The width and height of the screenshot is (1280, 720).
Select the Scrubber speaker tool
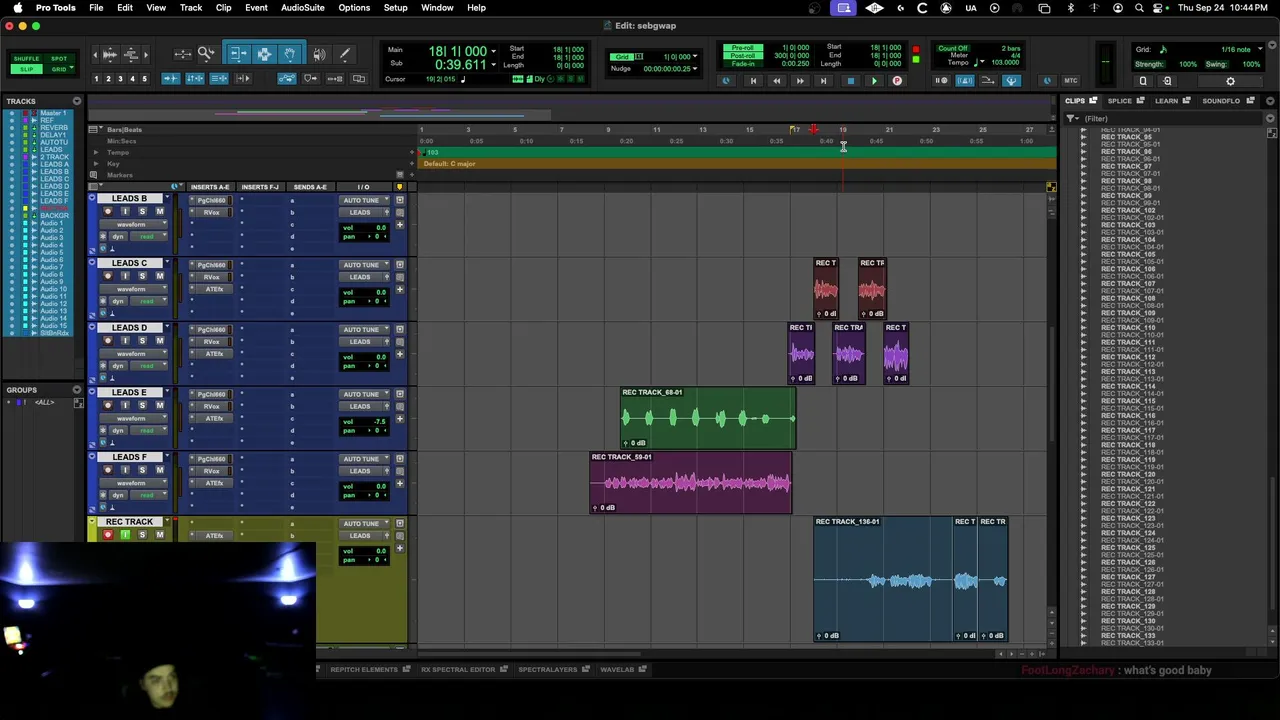(319, 54)
